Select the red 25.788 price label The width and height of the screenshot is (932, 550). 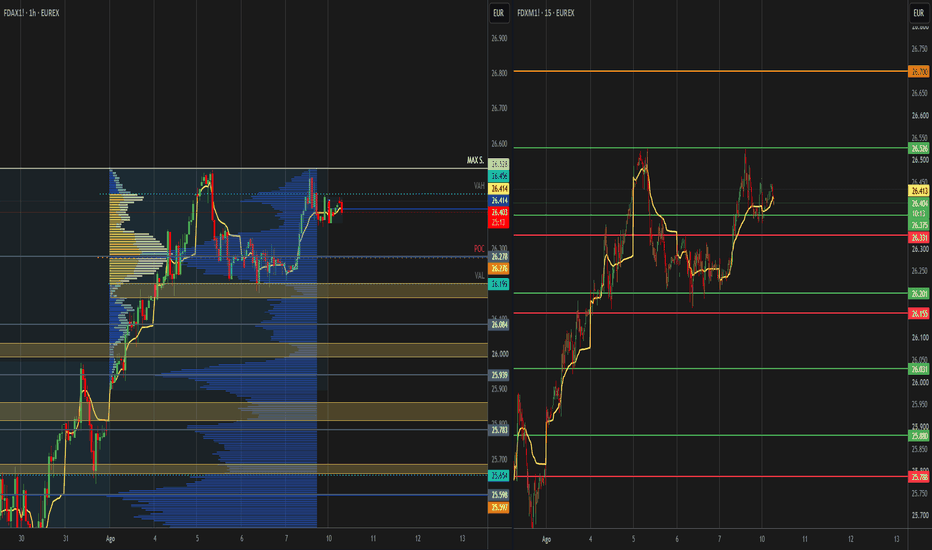pos(919,477)
